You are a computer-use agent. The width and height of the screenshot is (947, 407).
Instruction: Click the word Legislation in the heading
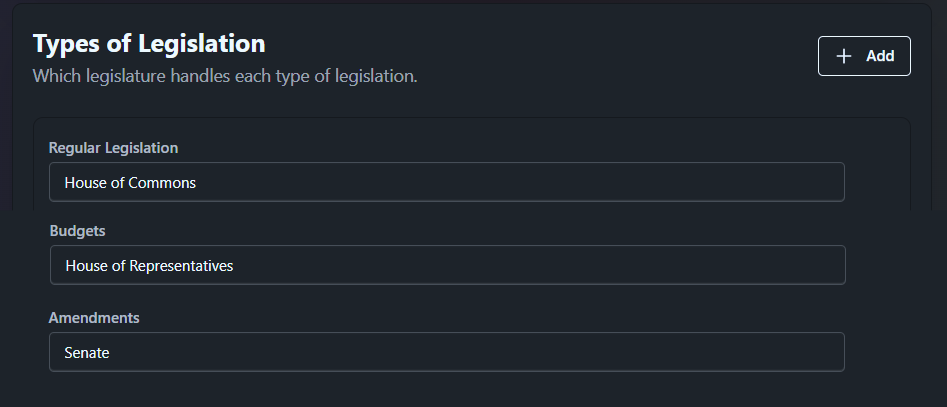(x=201, y=43)
